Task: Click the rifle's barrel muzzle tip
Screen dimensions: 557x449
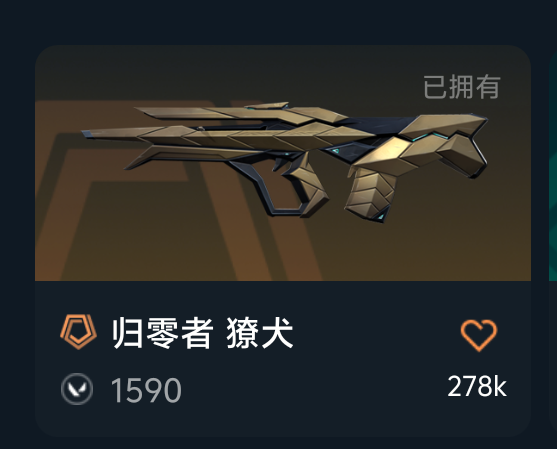Action: [87, 134]
